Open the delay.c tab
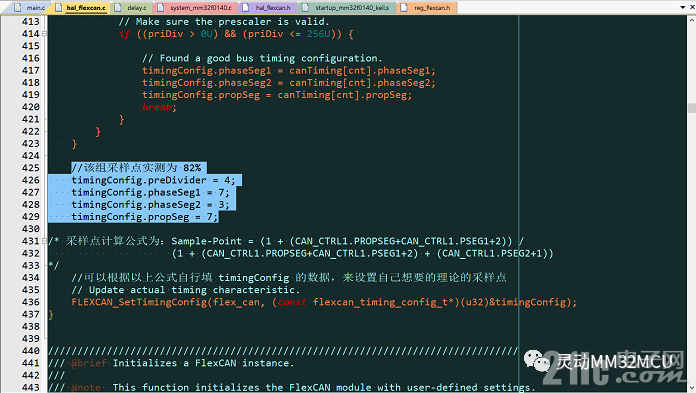The height and width of the screenshot is (393, 696). (x=131, y=8)
